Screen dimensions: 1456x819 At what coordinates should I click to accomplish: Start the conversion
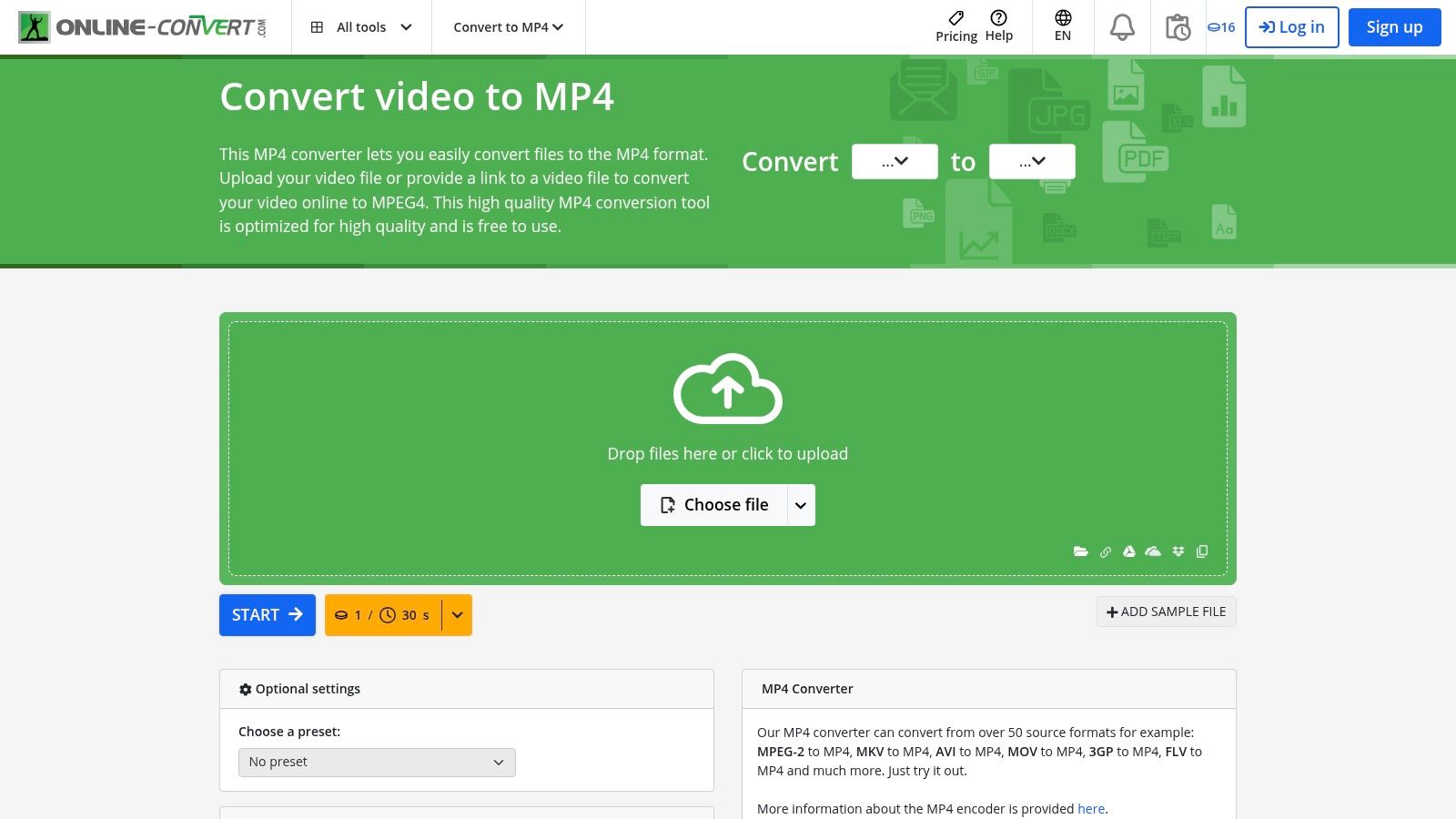pos(268,615)
